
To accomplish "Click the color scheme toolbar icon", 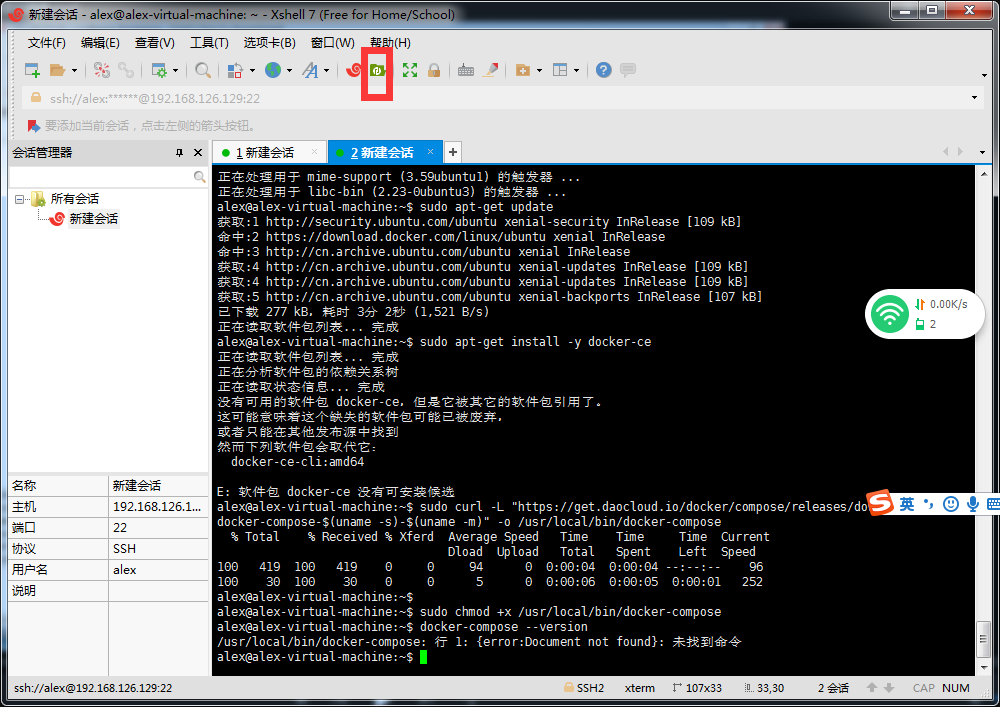I will tap(235, 70).
